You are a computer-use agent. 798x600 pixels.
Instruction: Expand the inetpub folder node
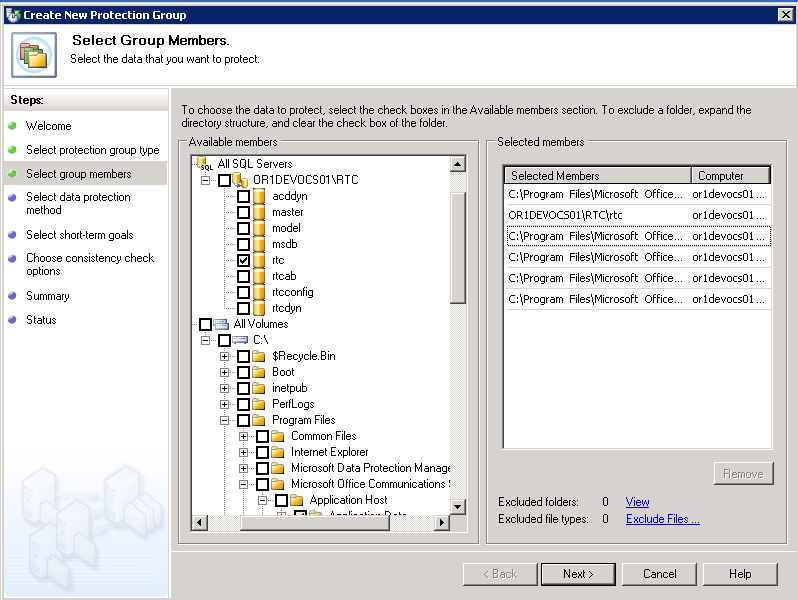(224, 388)
